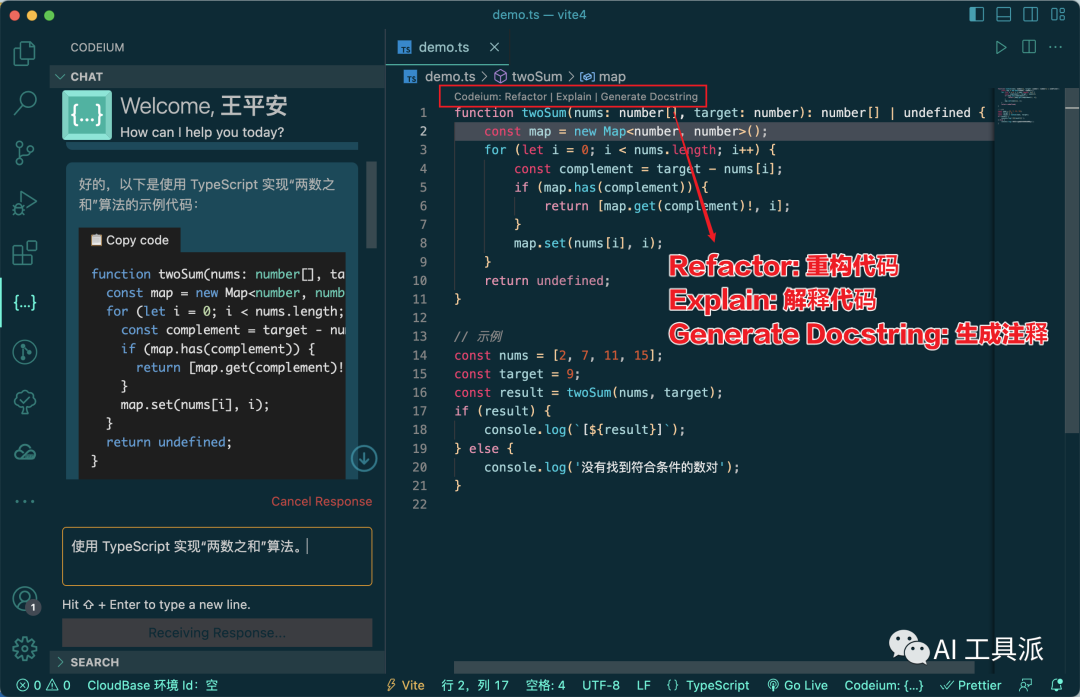Open the twoSum breadcrumb dropdown

536,76
